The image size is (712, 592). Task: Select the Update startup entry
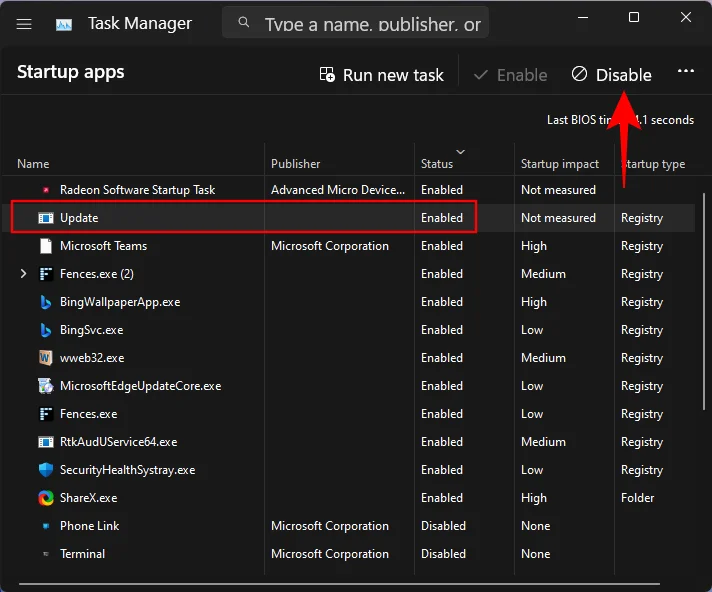(x=348, y=218)
